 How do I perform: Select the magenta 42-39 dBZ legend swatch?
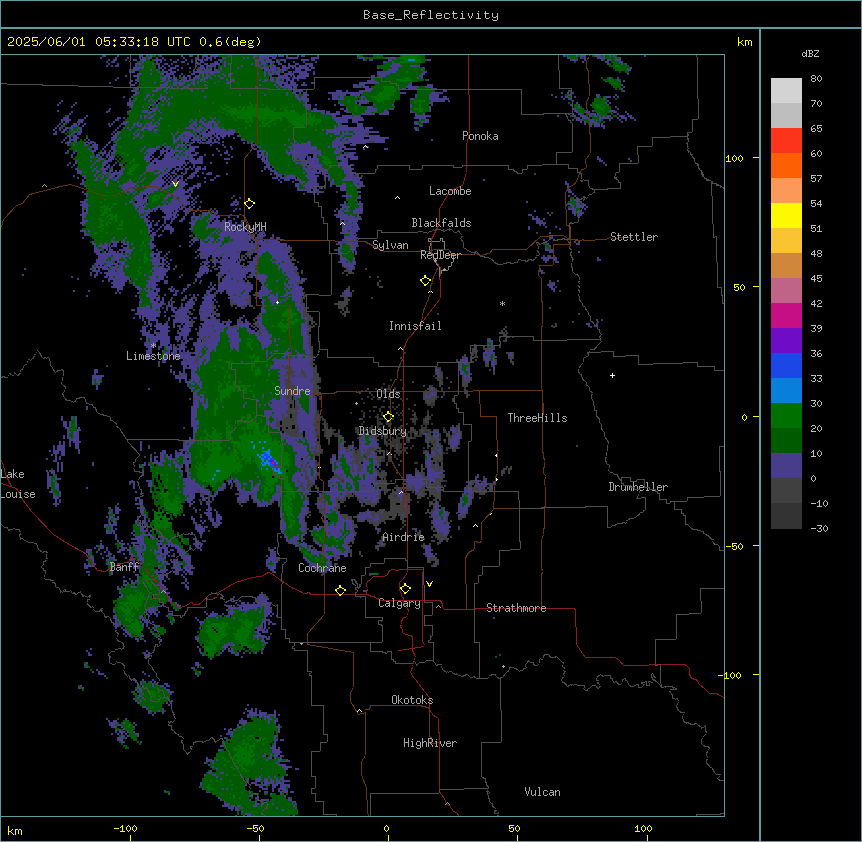(x=786, y=315)
